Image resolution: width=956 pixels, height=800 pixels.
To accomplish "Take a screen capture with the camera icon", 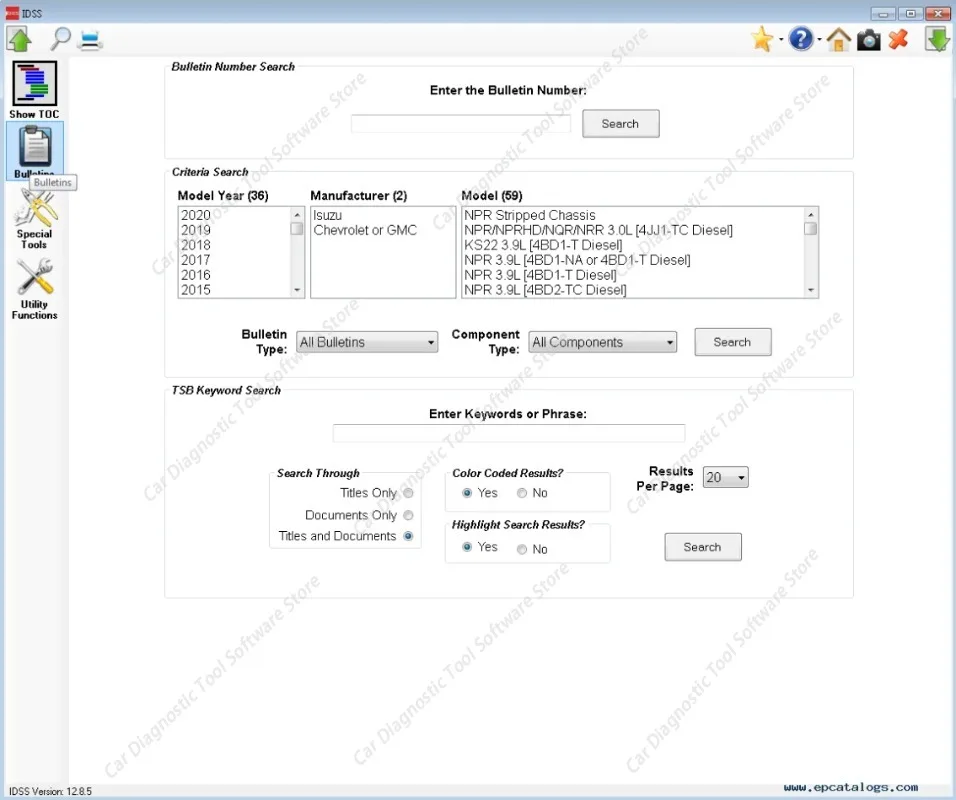I will tap(869, 40).
